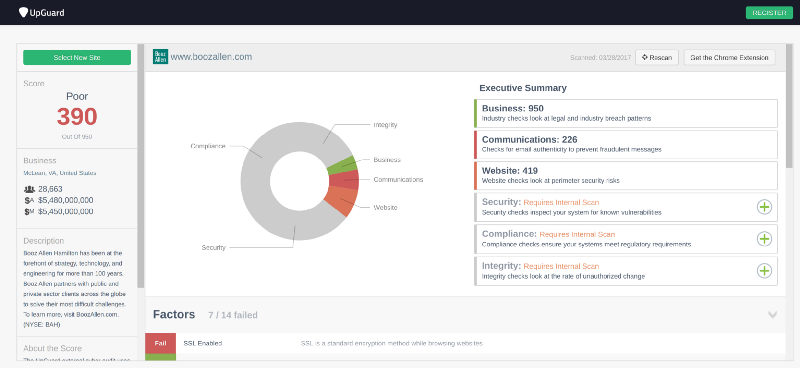Click orange Website slice of donut chart

(x=342, y=201)
